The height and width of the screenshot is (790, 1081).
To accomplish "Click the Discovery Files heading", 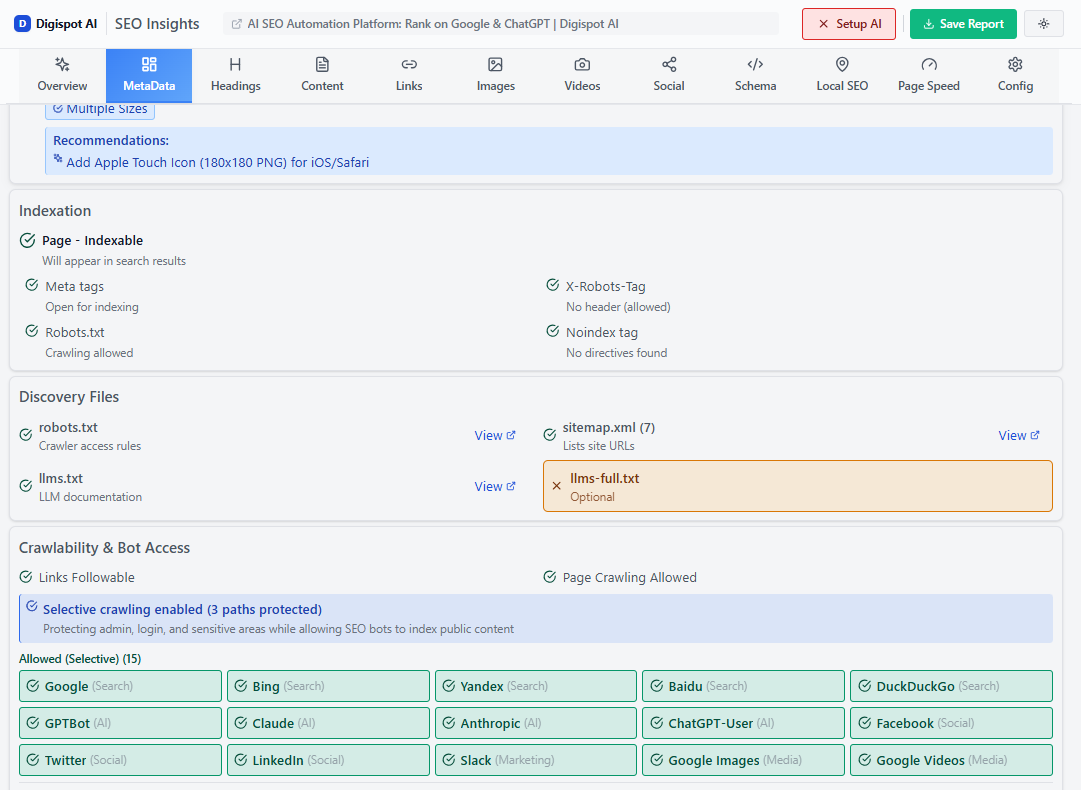I will [69, 397].
